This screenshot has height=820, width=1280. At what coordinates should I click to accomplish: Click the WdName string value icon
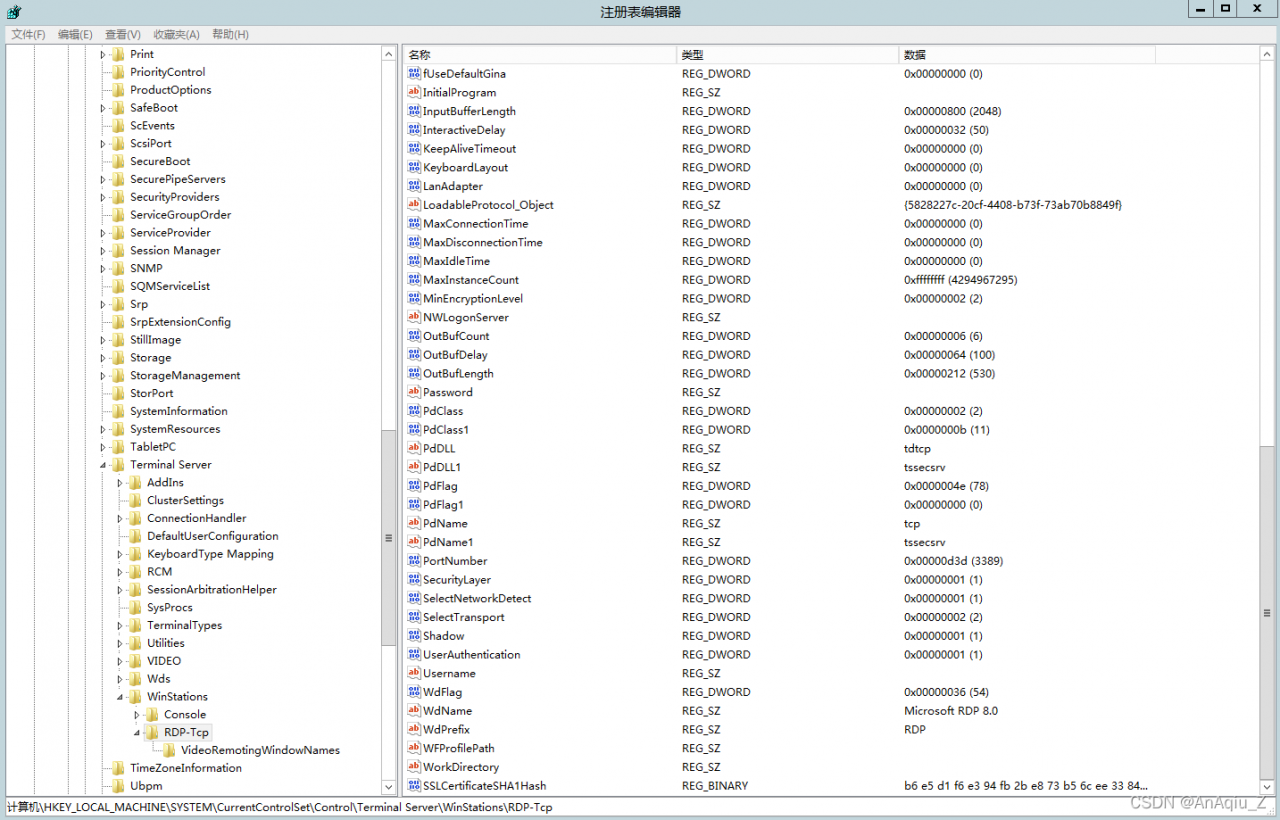click(414, 711)
